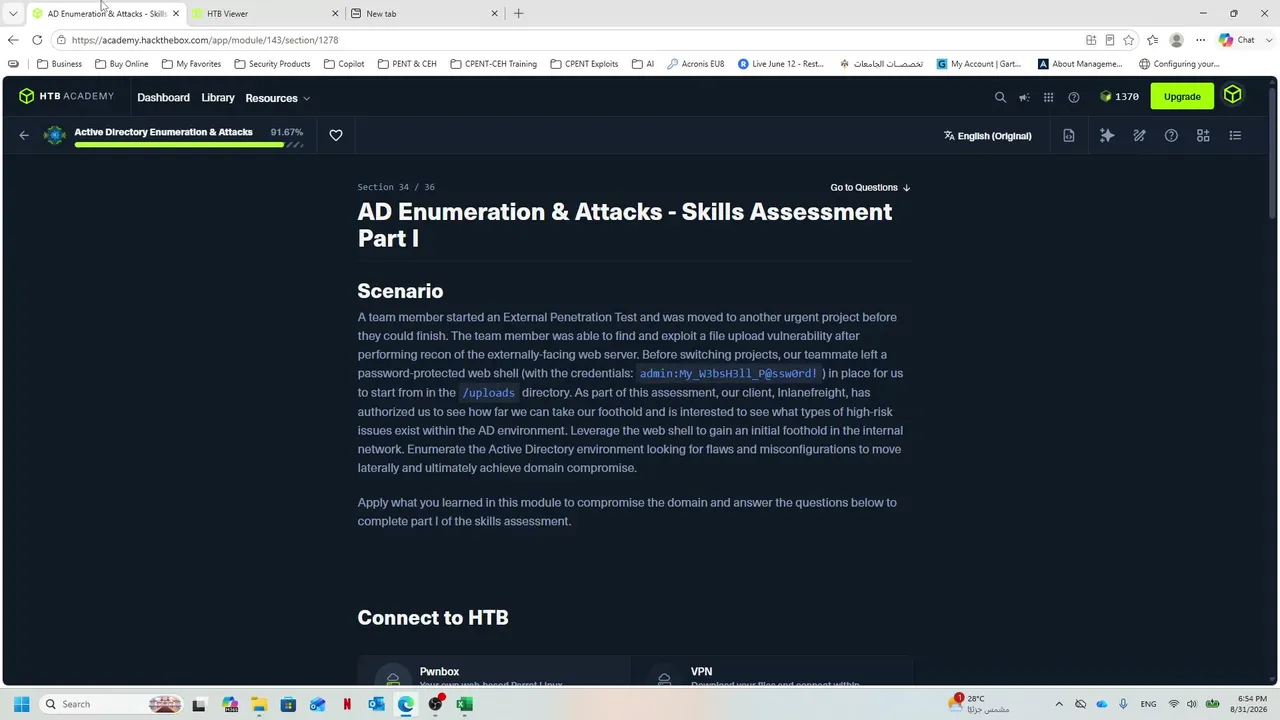Open the Business bookmarks folder
1280x720 pixels.
(59, 64)
